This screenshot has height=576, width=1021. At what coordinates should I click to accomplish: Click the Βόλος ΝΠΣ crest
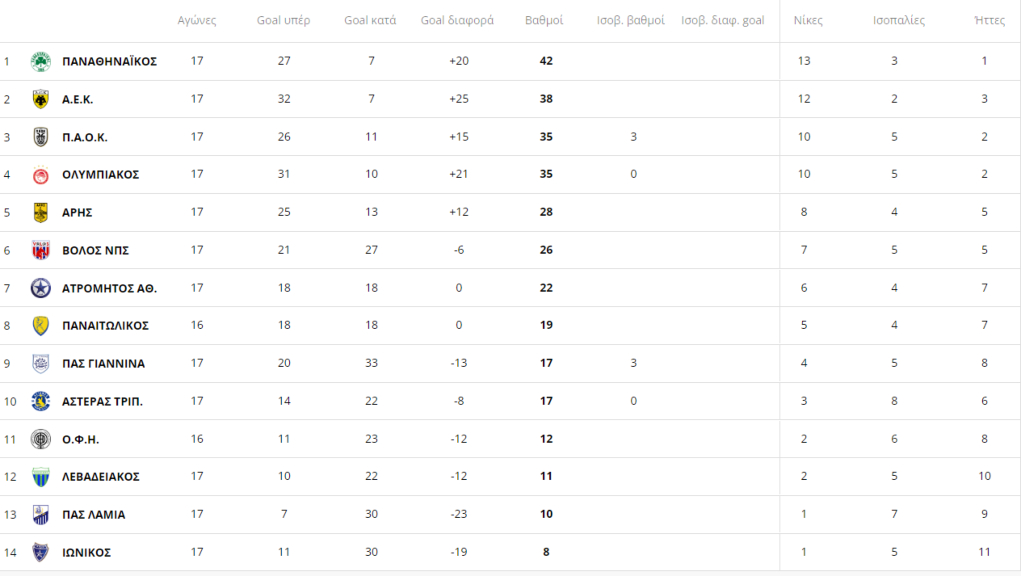(40, 251)
